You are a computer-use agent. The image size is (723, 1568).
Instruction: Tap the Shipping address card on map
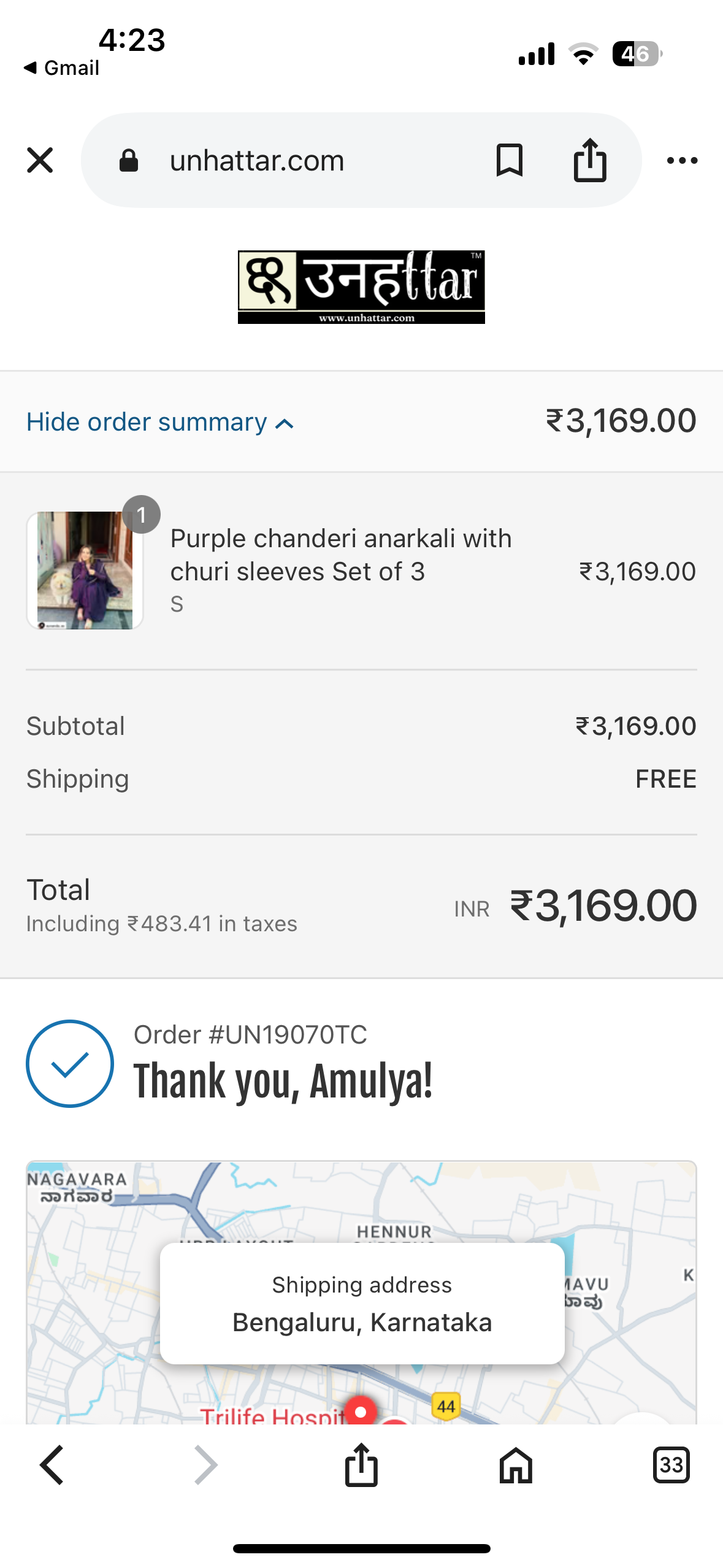pos(362,1303)
